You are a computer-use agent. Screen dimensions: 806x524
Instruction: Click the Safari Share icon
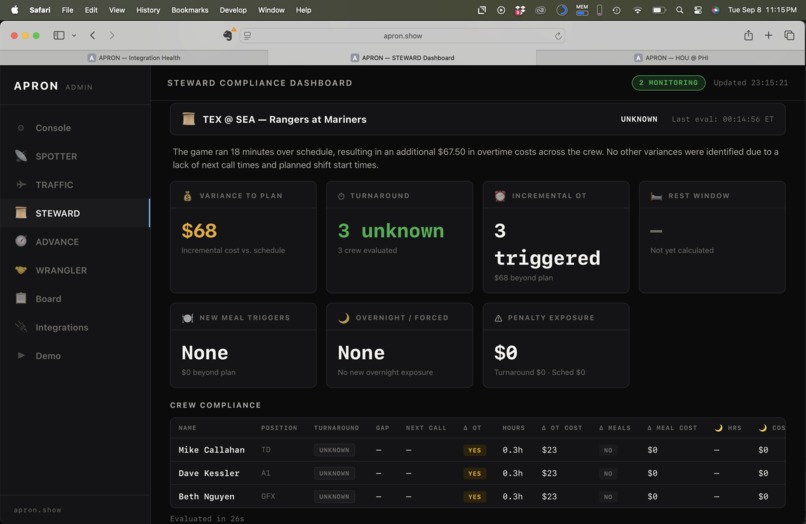[x=748, y=35]
